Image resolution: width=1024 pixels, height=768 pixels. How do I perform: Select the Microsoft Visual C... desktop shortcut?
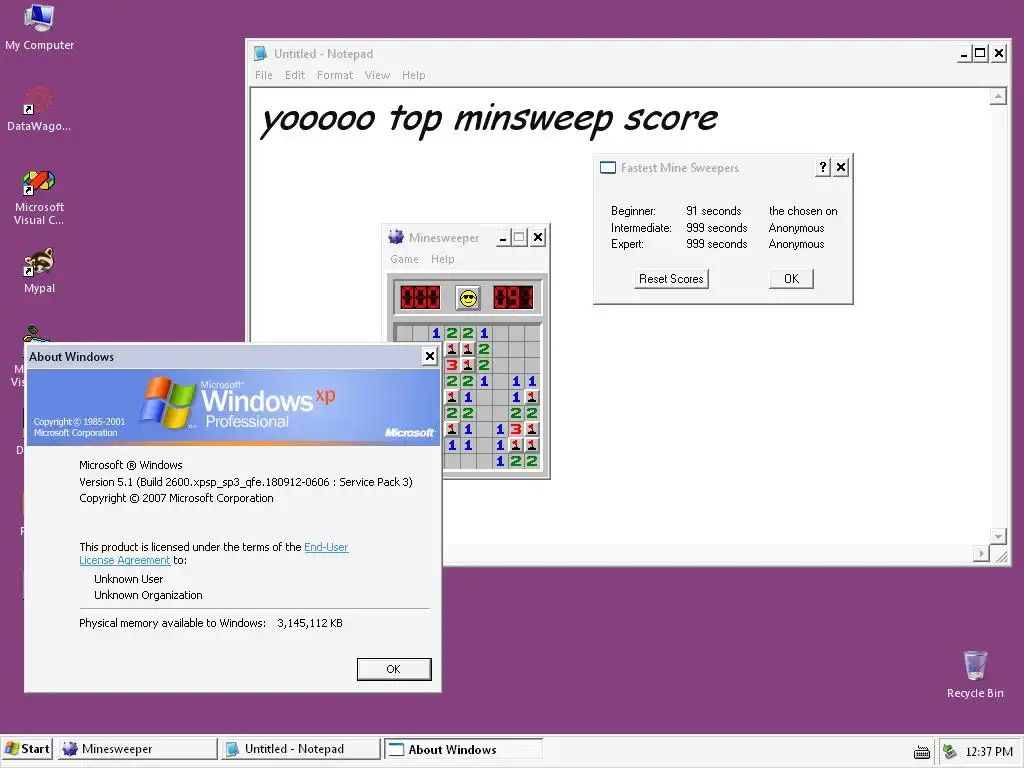click(39, 198)
